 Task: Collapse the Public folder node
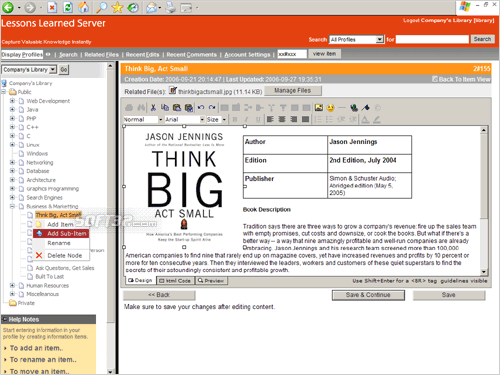point(4,92)
